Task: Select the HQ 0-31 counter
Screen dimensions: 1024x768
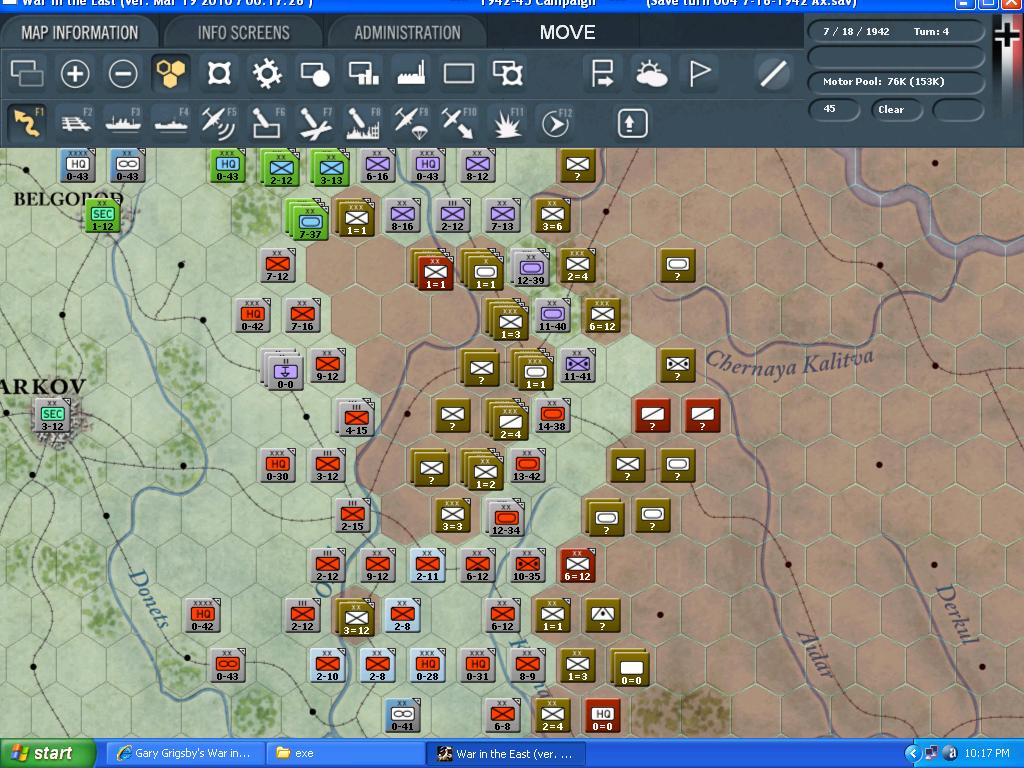Action: click(477, 665)
